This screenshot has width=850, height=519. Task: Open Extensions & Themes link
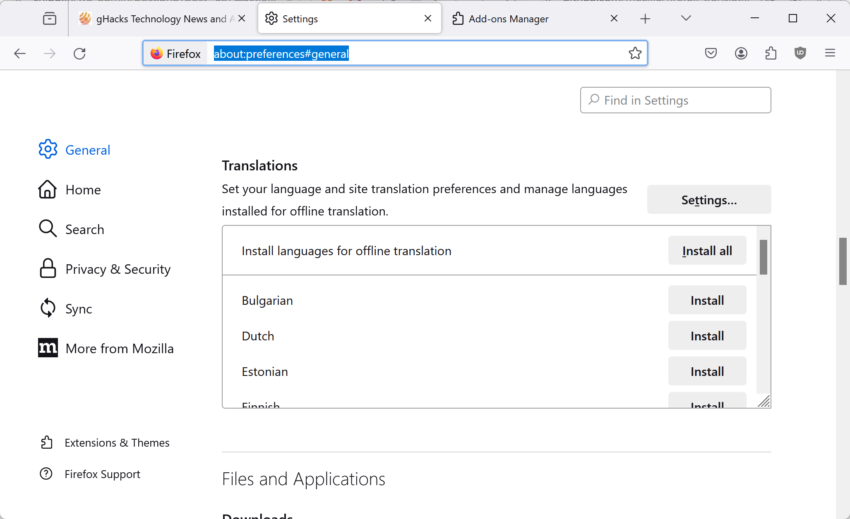[x=105, y=443]
